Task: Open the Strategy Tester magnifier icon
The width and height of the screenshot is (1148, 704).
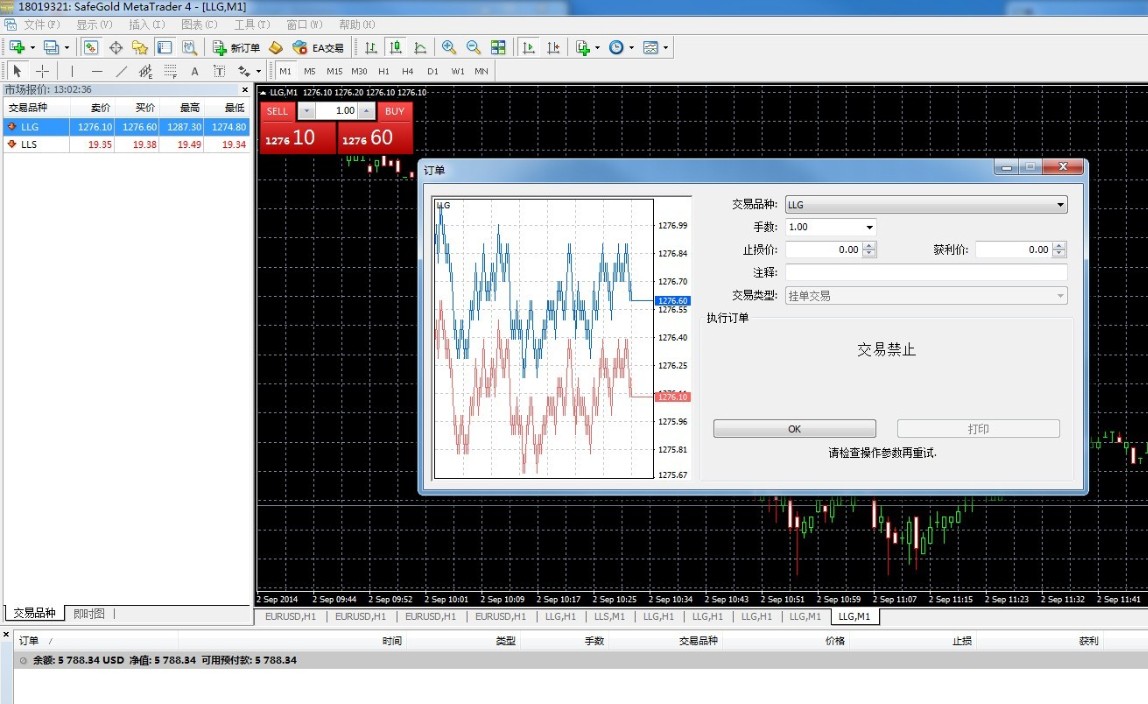Action: [190, 48]
